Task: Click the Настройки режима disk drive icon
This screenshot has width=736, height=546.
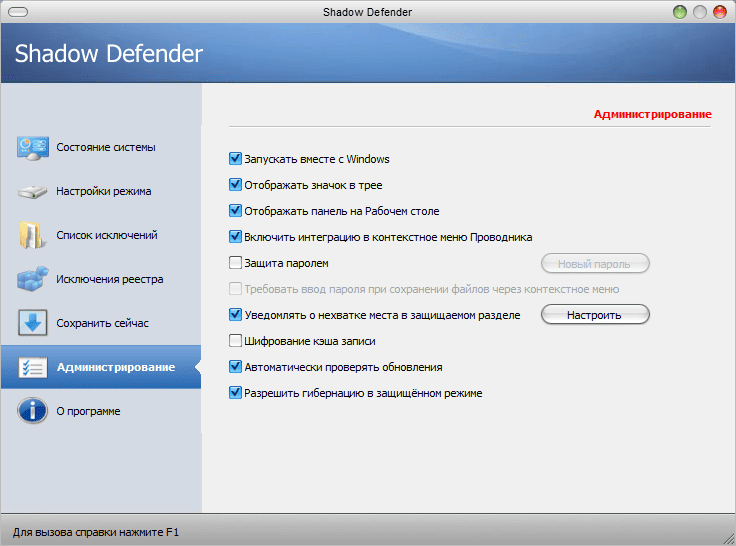Action: [x=32, y=192]
